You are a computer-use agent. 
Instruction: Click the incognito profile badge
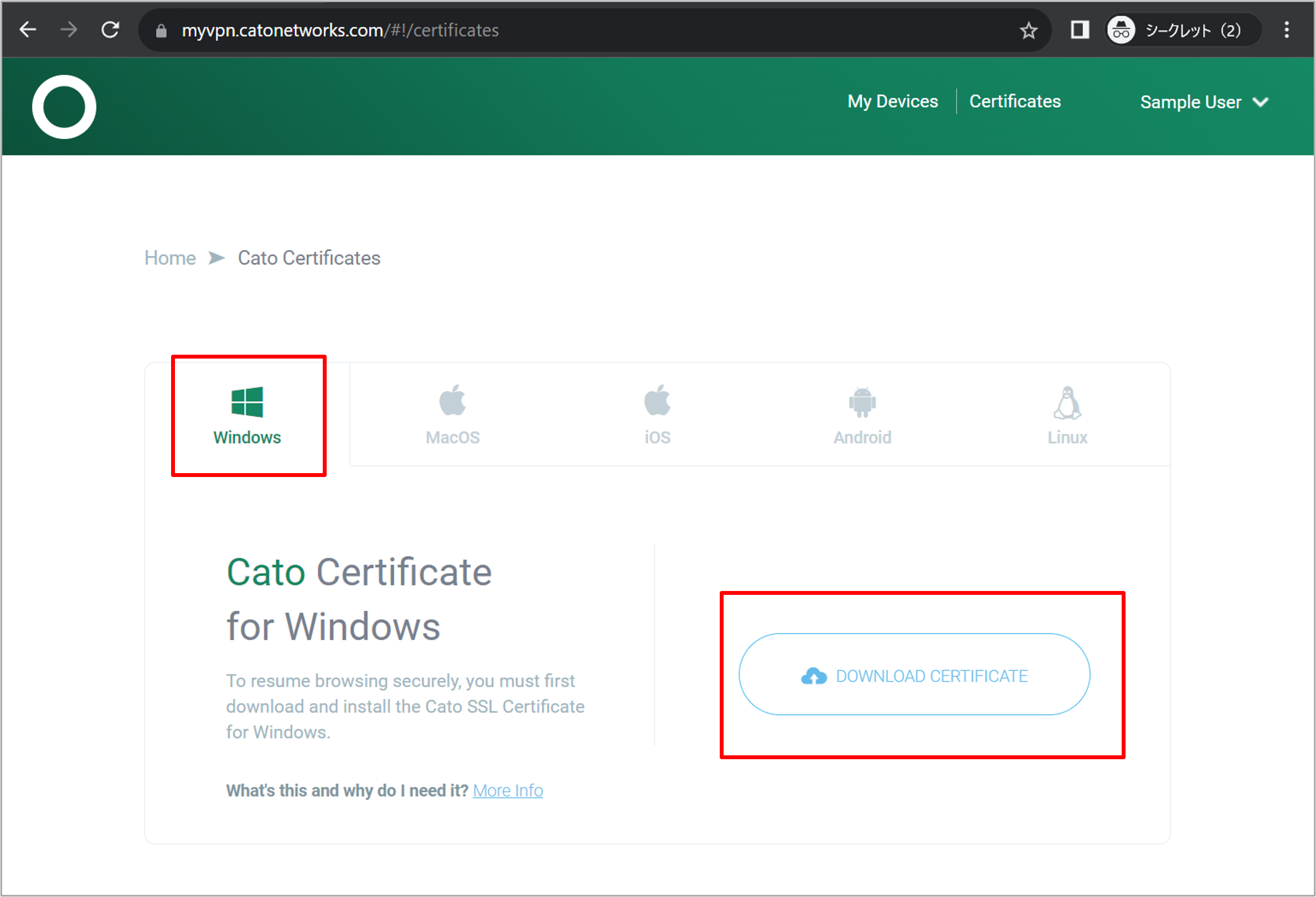click(x=1184, y=29)
